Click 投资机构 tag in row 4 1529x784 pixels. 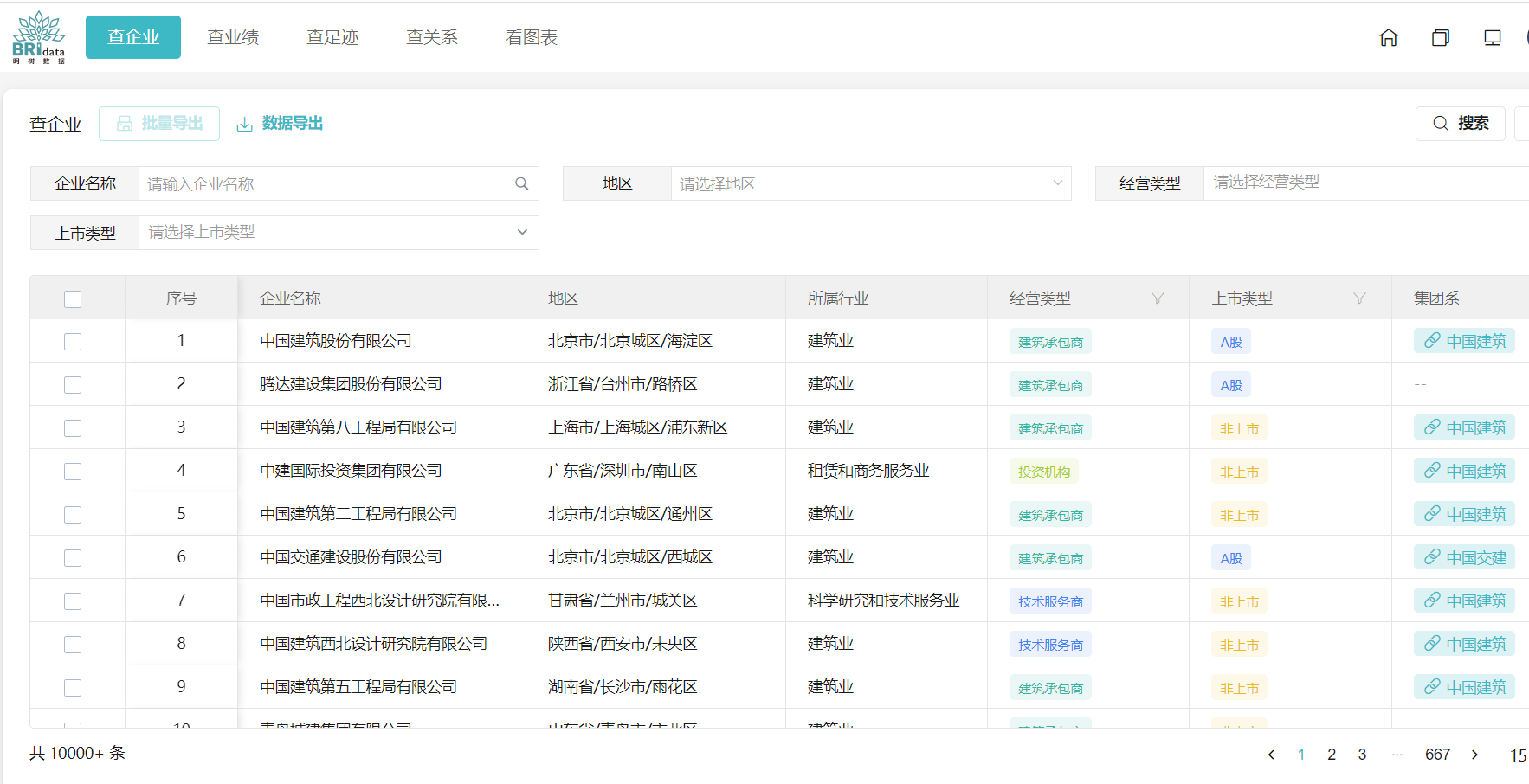pyautogui.click(x=1044, y=472)
